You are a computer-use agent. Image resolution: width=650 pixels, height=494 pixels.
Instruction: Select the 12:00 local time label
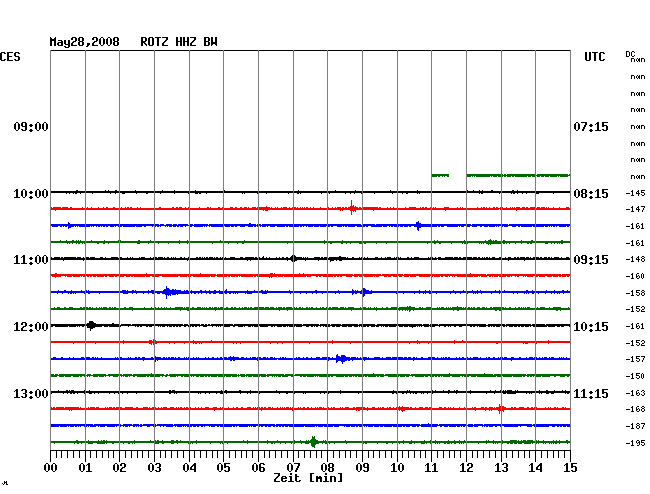(31, 327)
